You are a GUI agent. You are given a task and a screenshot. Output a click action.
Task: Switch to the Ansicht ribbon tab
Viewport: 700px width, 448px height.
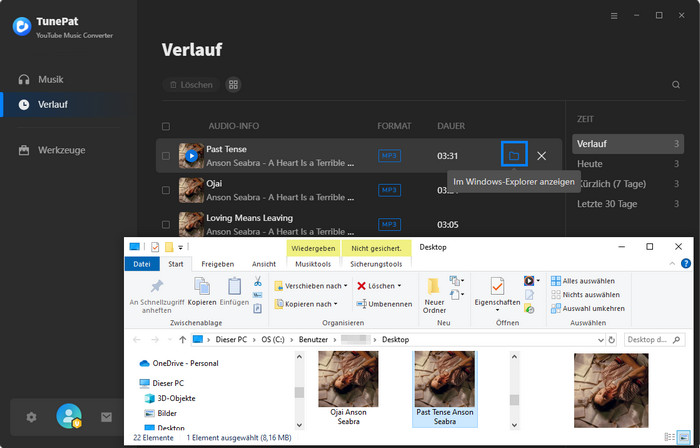coord(264,264)
